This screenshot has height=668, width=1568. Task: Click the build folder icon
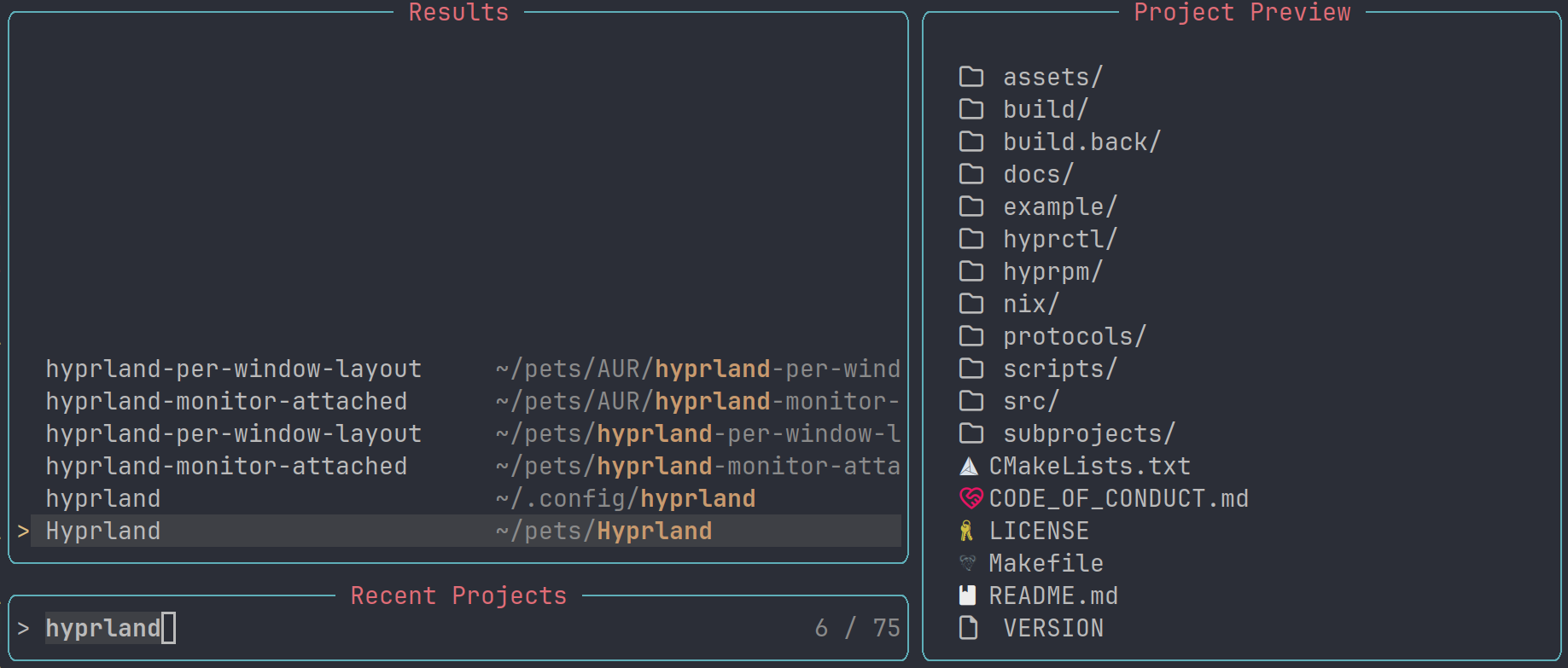click(971, 109)
